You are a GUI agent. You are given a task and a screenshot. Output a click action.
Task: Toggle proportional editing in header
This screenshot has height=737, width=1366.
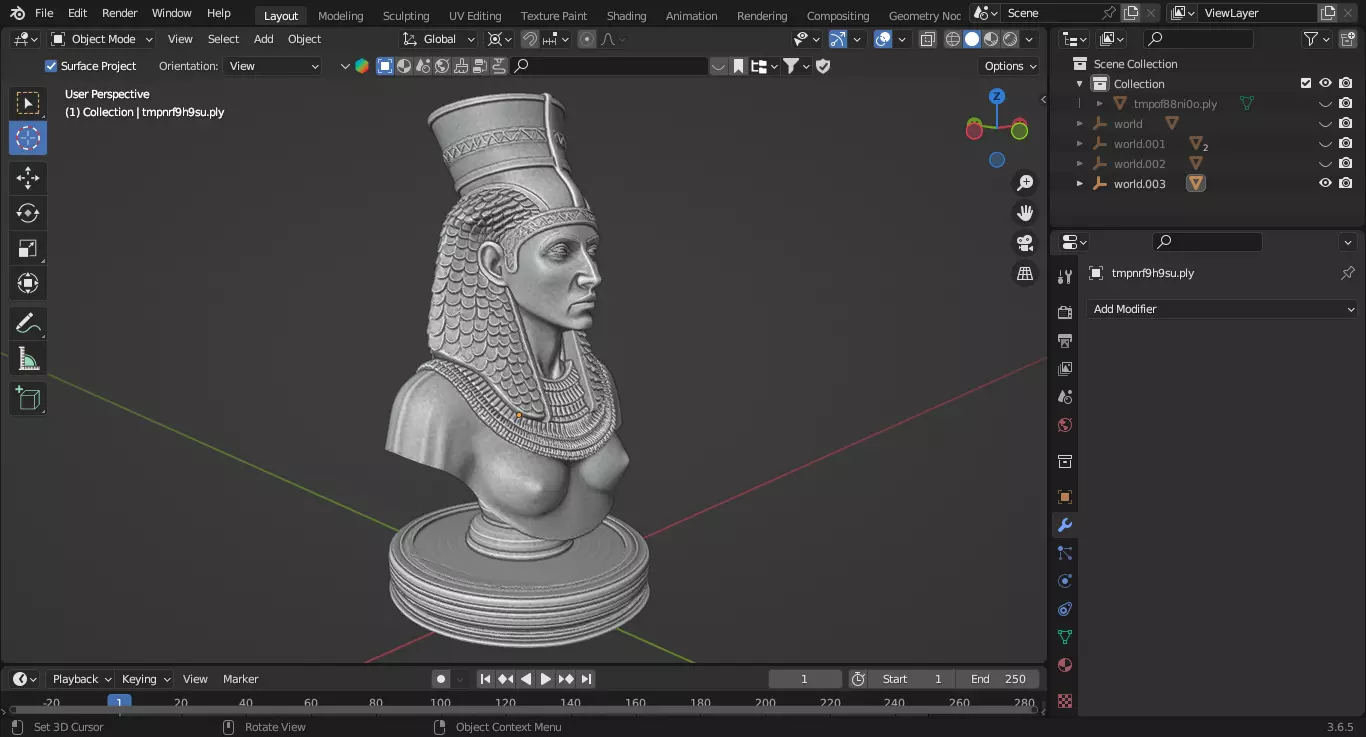click(x=587, y=39)
